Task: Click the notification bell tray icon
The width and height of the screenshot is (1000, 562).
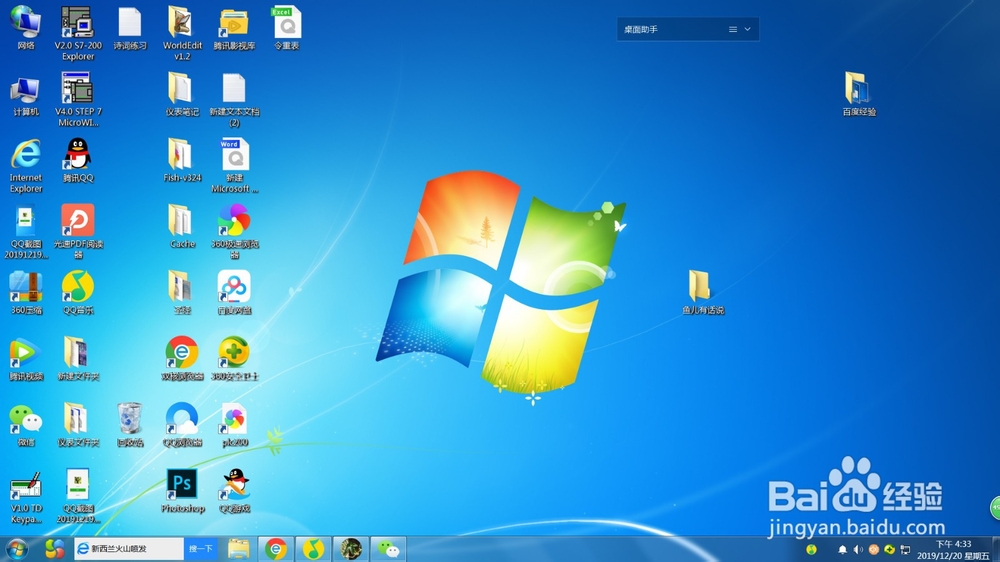Action: pyautogui.click(x=842, y=550)
